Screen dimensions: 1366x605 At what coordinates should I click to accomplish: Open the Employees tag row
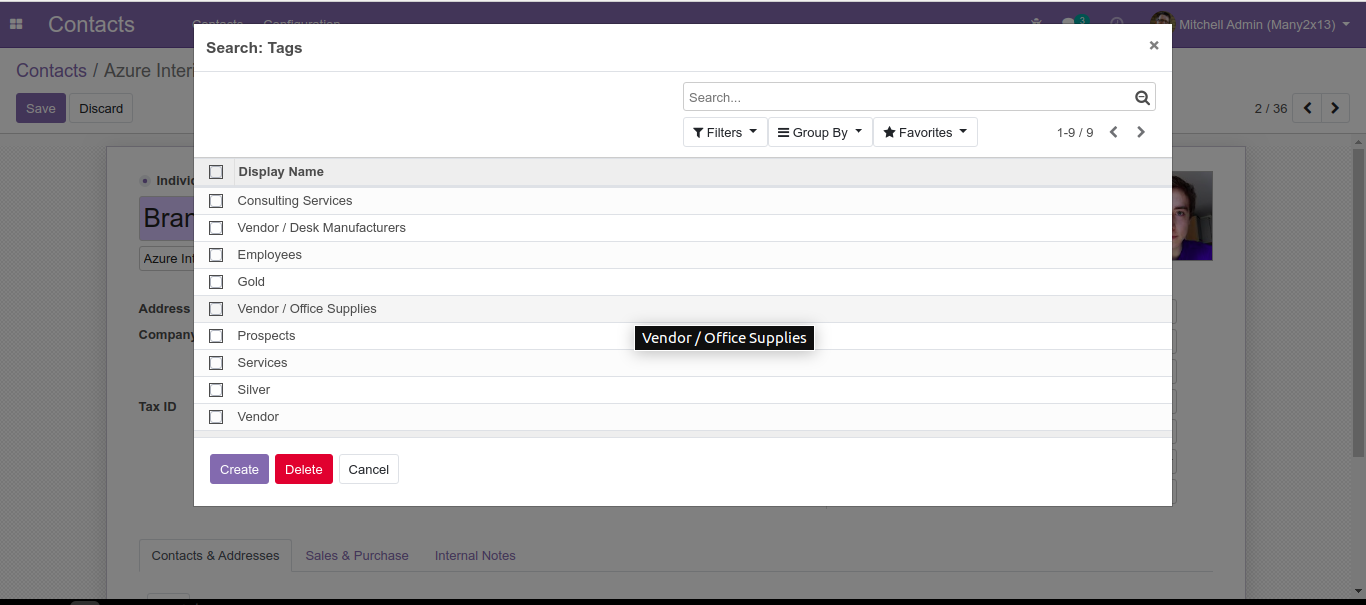click(x=682, y=255)
